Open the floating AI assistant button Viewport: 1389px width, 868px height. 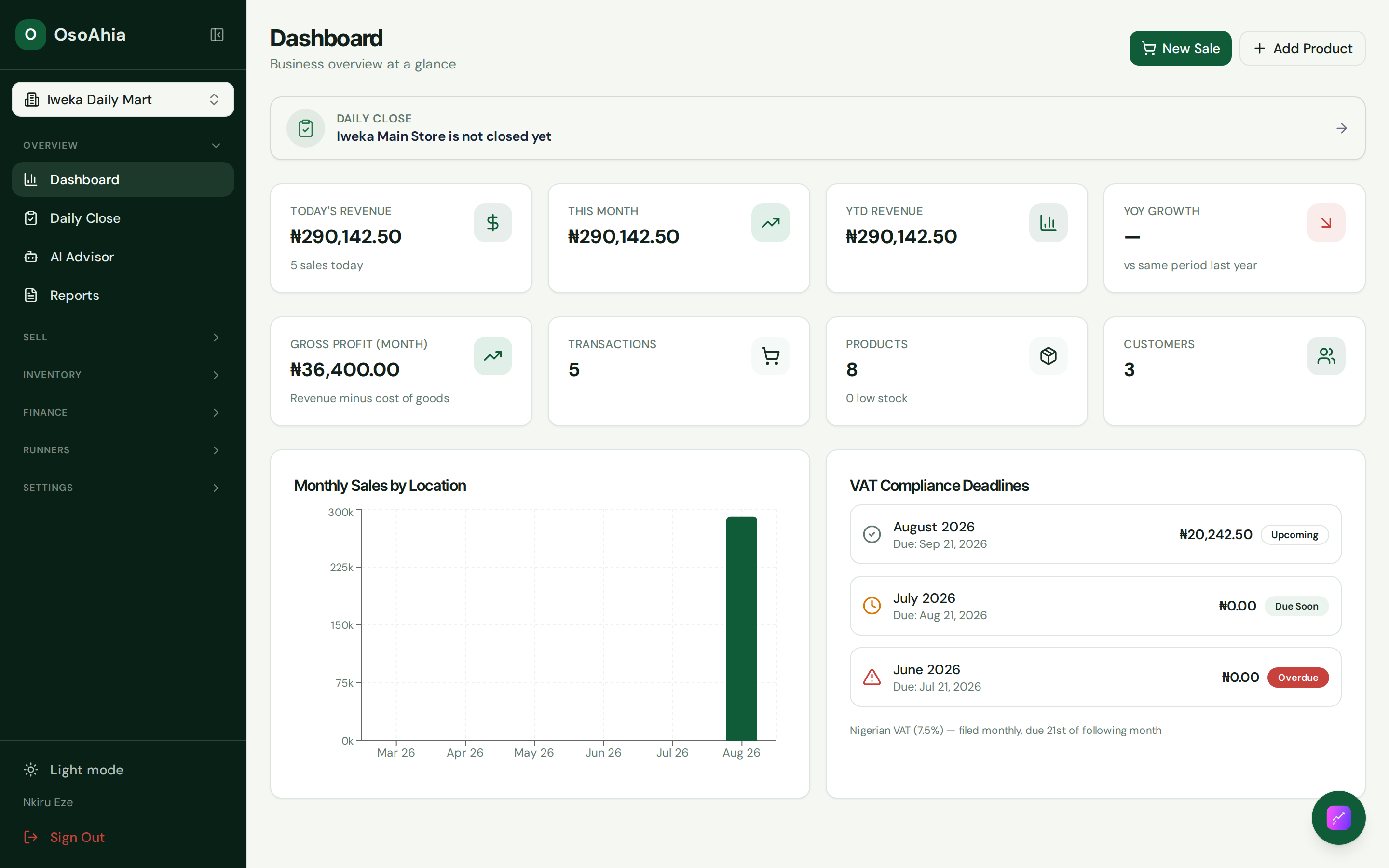[x=1338, y=817]
